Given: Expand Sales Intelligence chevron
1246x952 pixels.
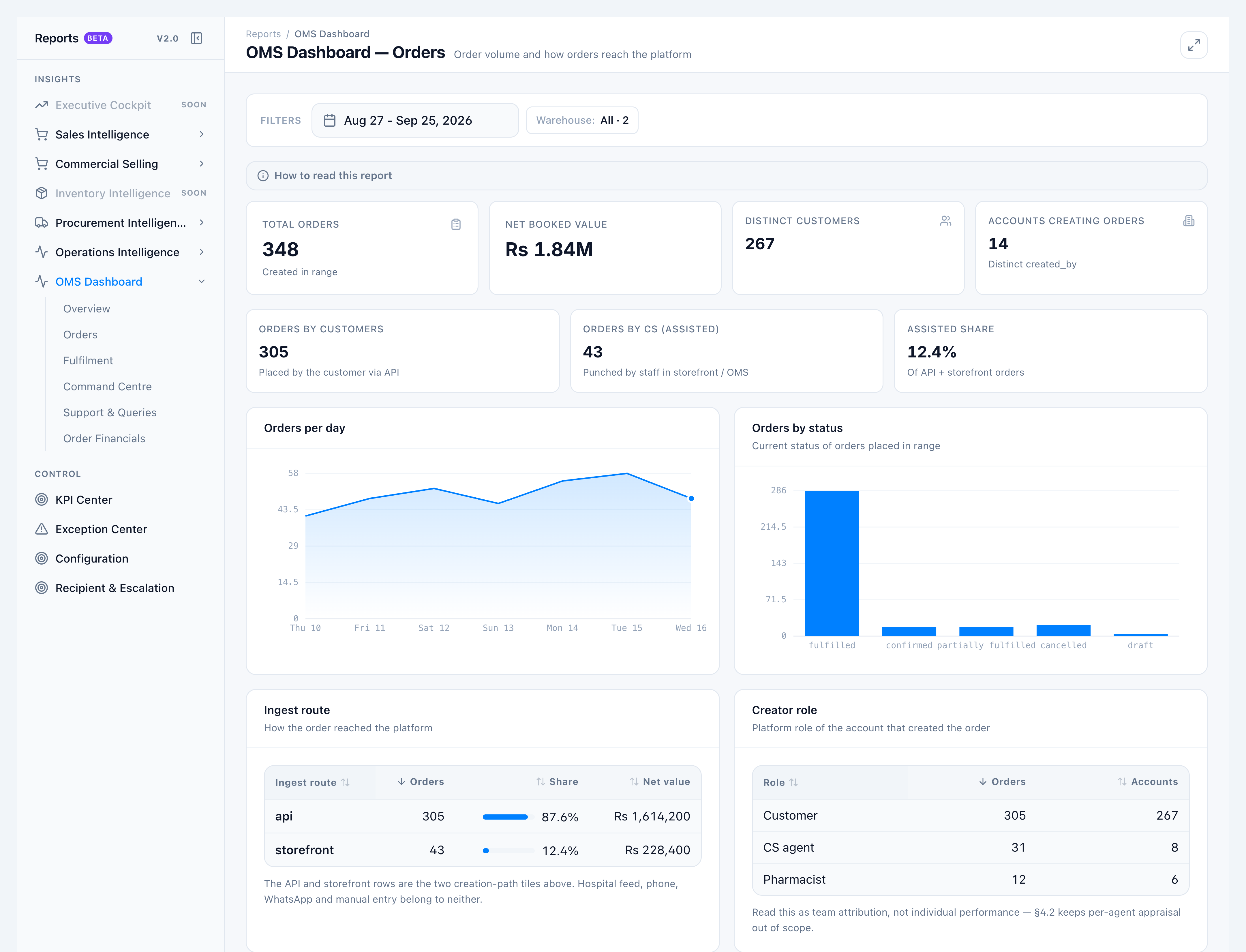Looking at the screenshot, I should click(x=201, y=134).
